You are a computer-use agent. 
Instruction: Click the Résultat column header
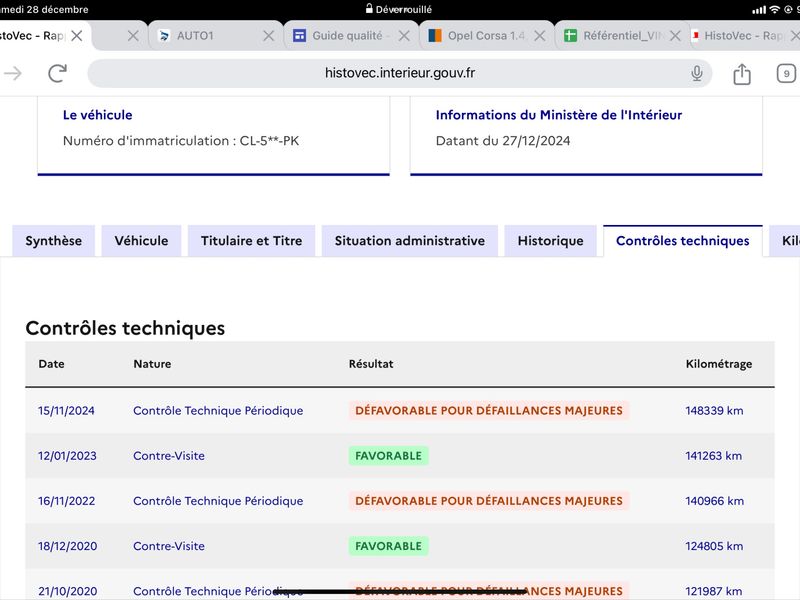pyautogui.click(x=371, y=364)
